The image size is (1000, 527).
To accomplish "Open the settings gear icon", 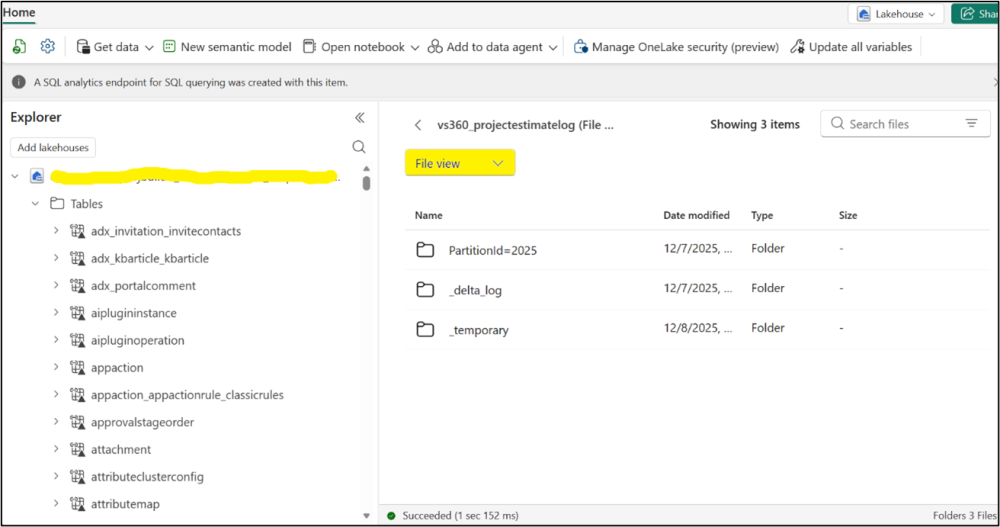I will pos(47,47).
